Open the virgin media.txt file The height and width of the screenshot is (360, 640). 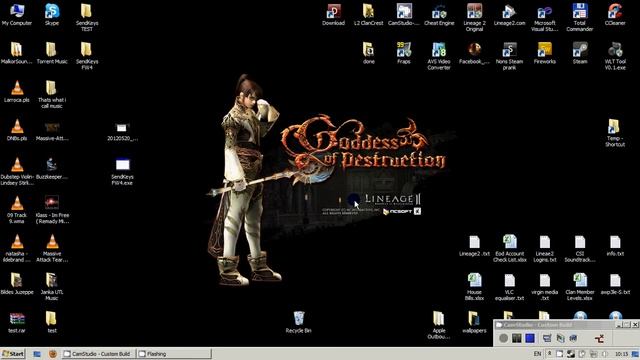point(544,287)
